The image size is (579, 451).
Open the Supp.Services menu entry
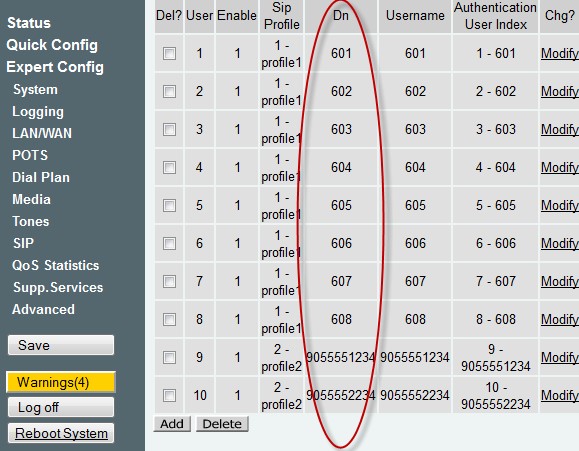coord(58,287)
